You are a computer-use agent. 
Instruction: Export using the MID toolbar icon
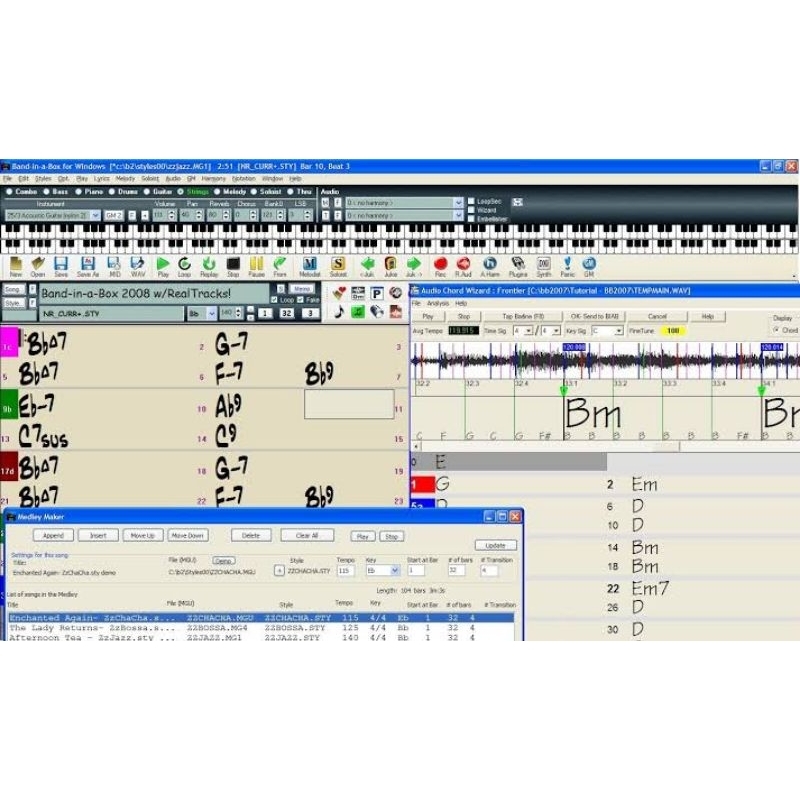pyautogui.click(x=114, y=267)
